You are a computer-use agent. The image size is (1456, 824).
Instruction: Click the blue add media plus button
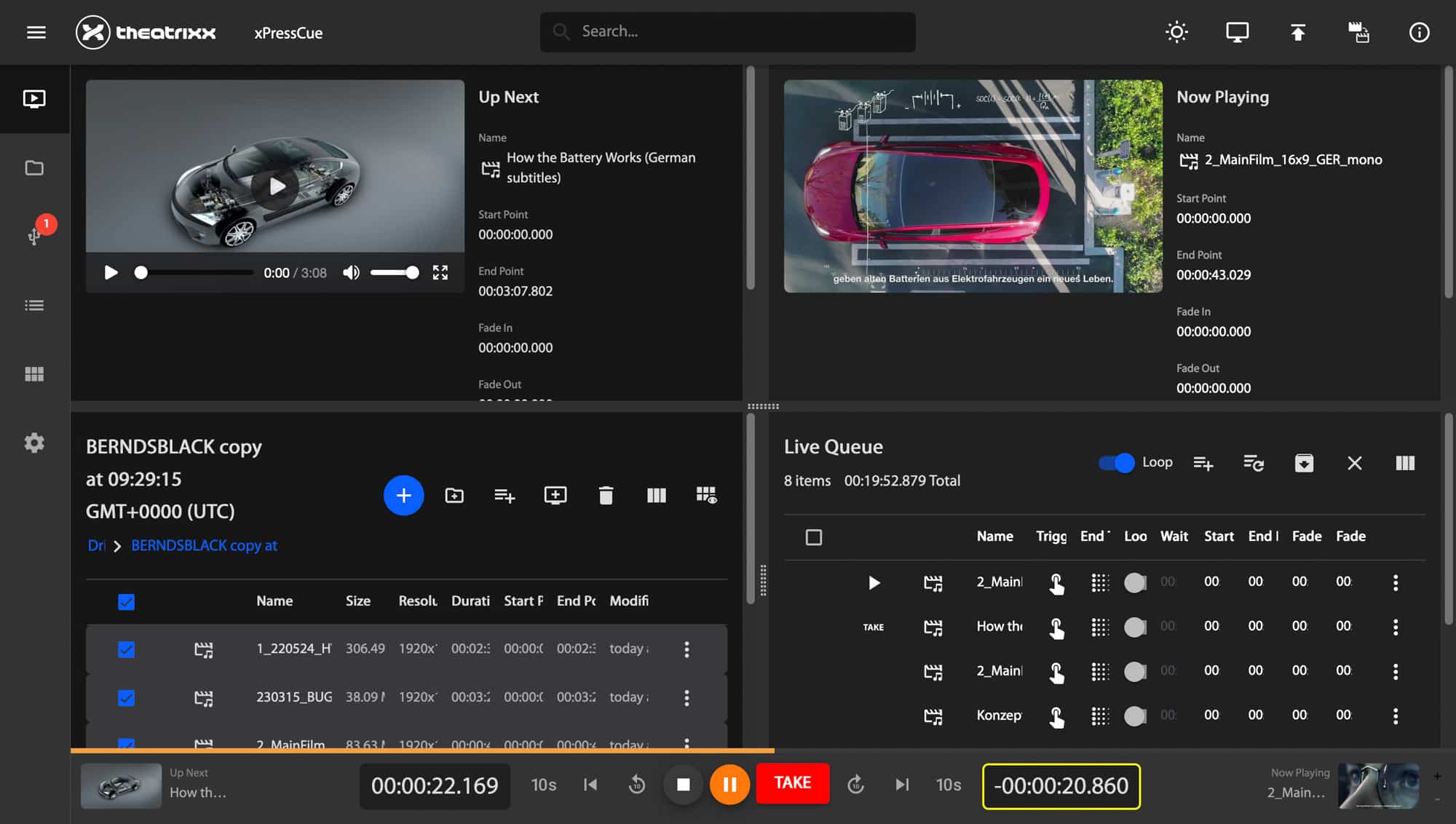(x=403, y=496)
